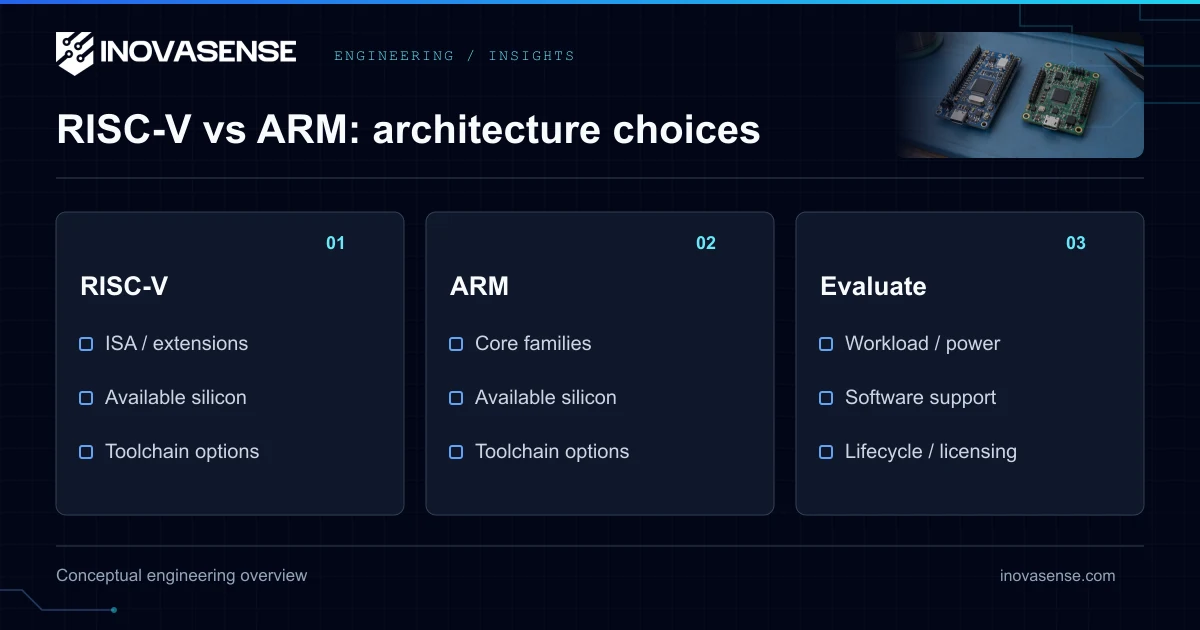The width and height of the screenshot is (1200, 630).
Task: Click the Inovasense shield logo icon
Action: click(75, 53)
